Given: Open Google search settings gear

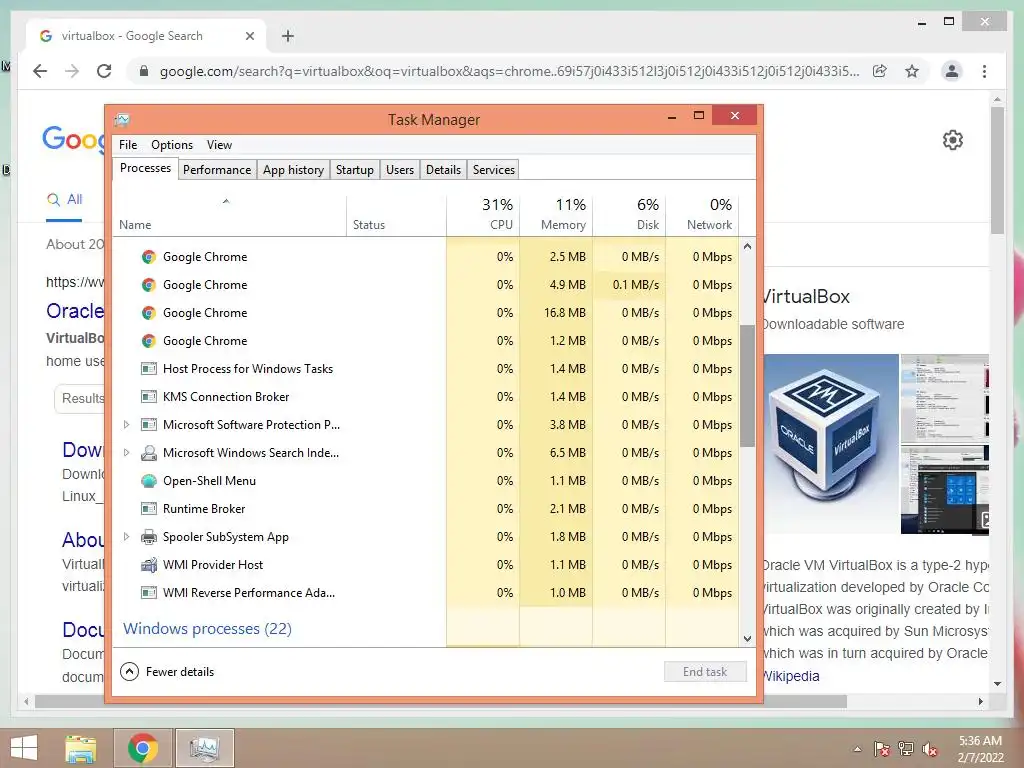Looking at the screenshot, I should (x=953, y=140).
